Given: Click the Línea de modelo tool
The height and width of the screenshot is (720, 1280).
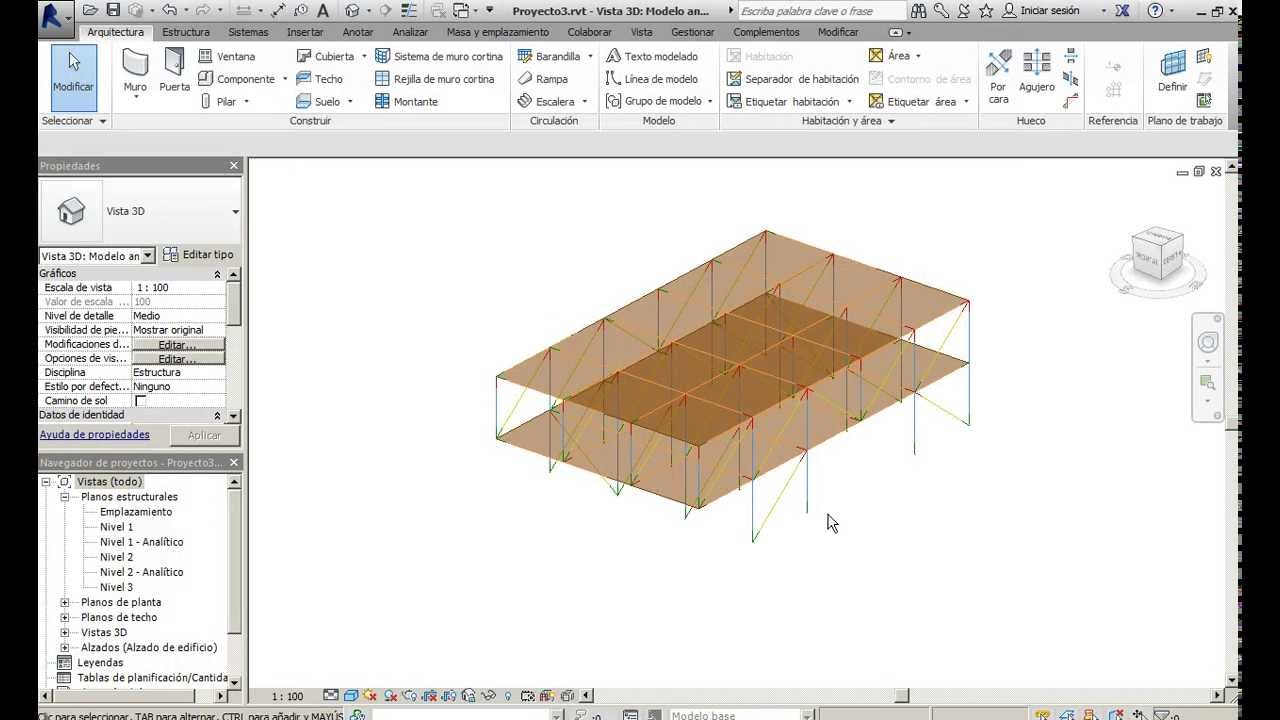Looking at the screenshot, I should click(x=652, y=79).
